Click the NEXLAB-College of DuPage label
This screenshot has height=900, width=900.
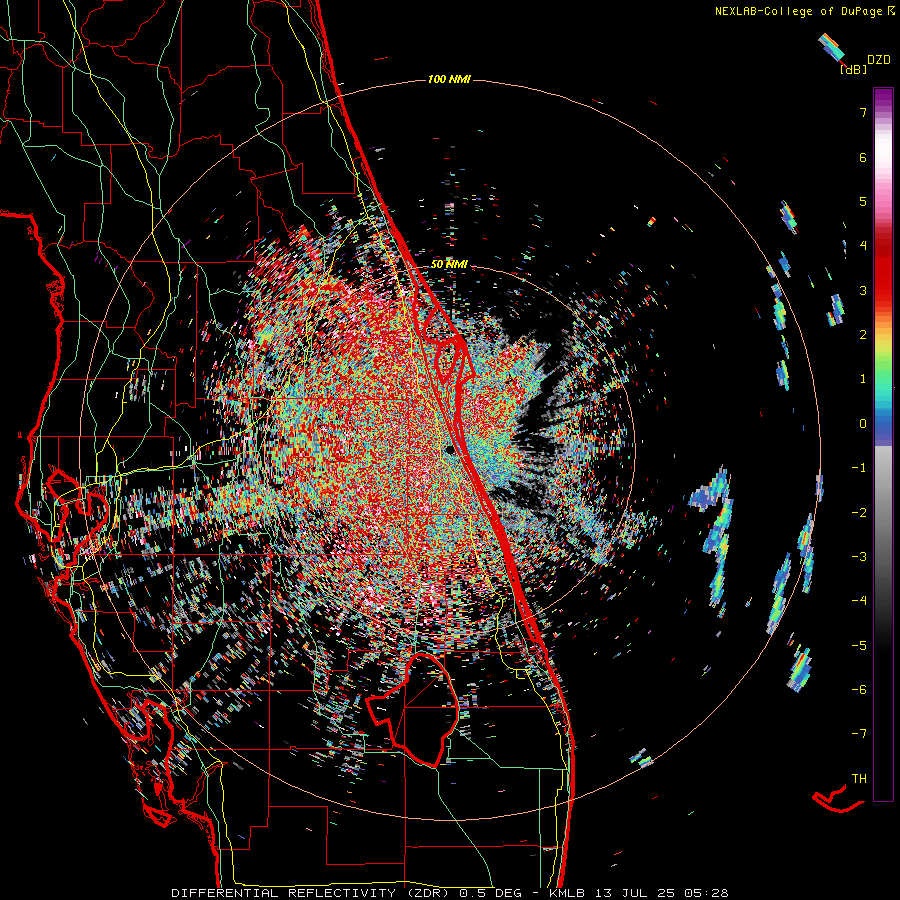point(798,11)
